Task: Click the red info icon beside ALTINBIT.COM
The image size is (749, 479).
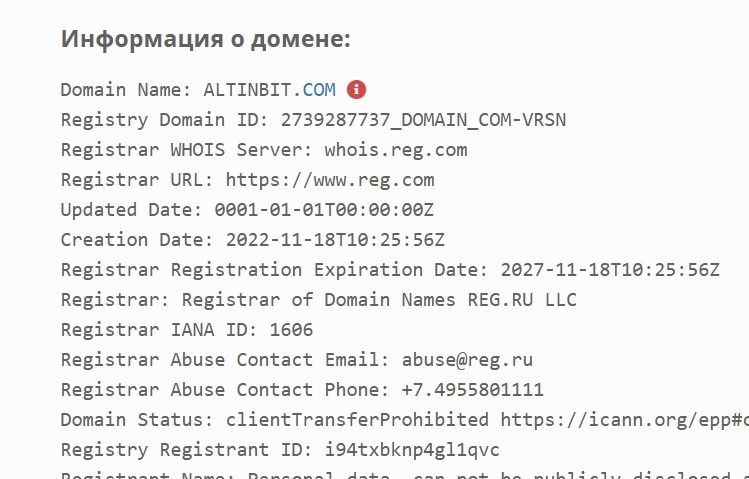Action: tap(357, 89)
